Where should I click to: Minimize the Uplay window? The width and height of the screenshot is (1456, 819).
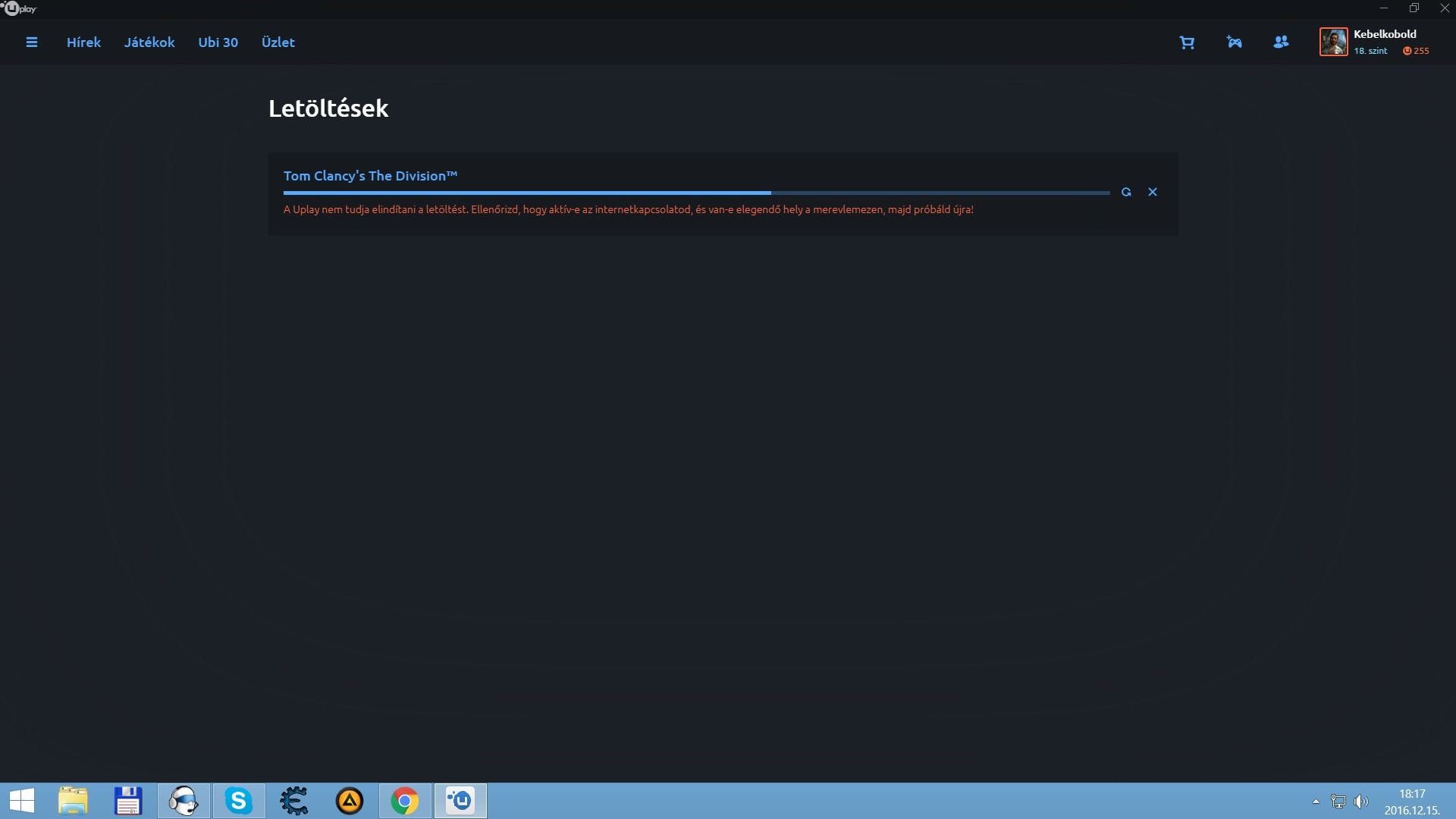pyautogui.click(x=1384, y=8)
